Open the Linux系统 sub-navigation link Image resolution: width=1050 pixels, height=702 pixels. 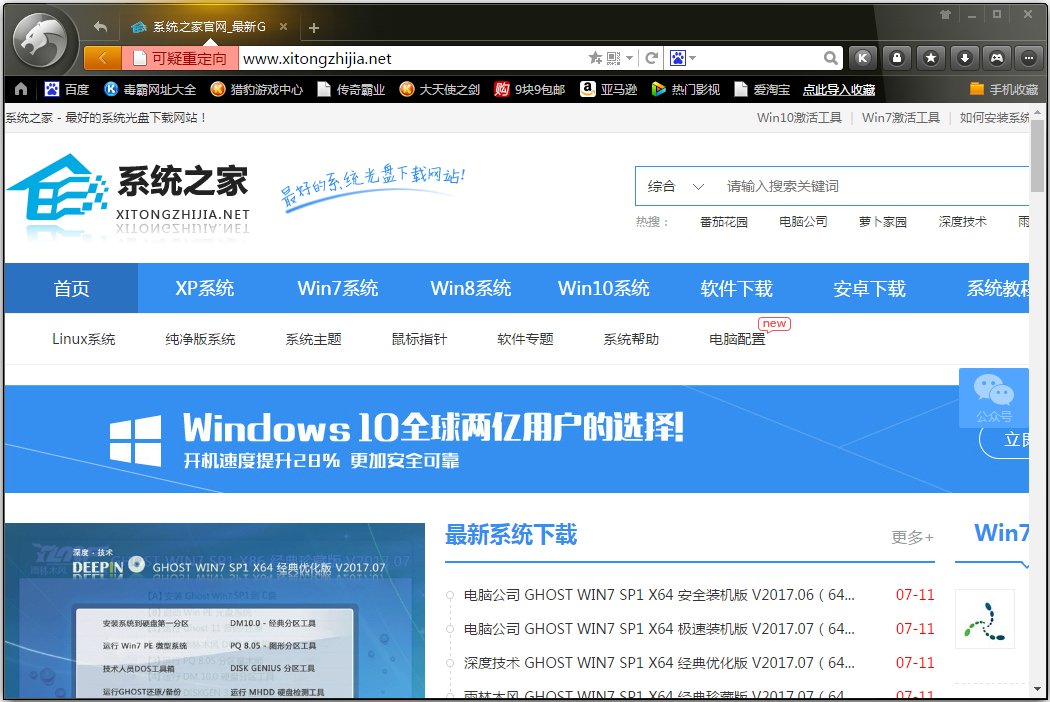(84, 339)
